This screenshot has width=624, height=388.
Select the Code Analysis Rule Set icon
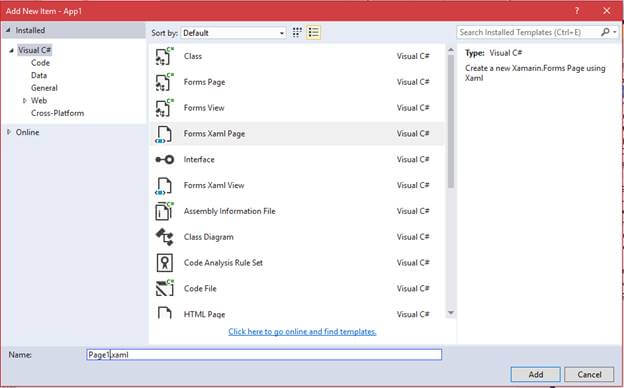164,263
